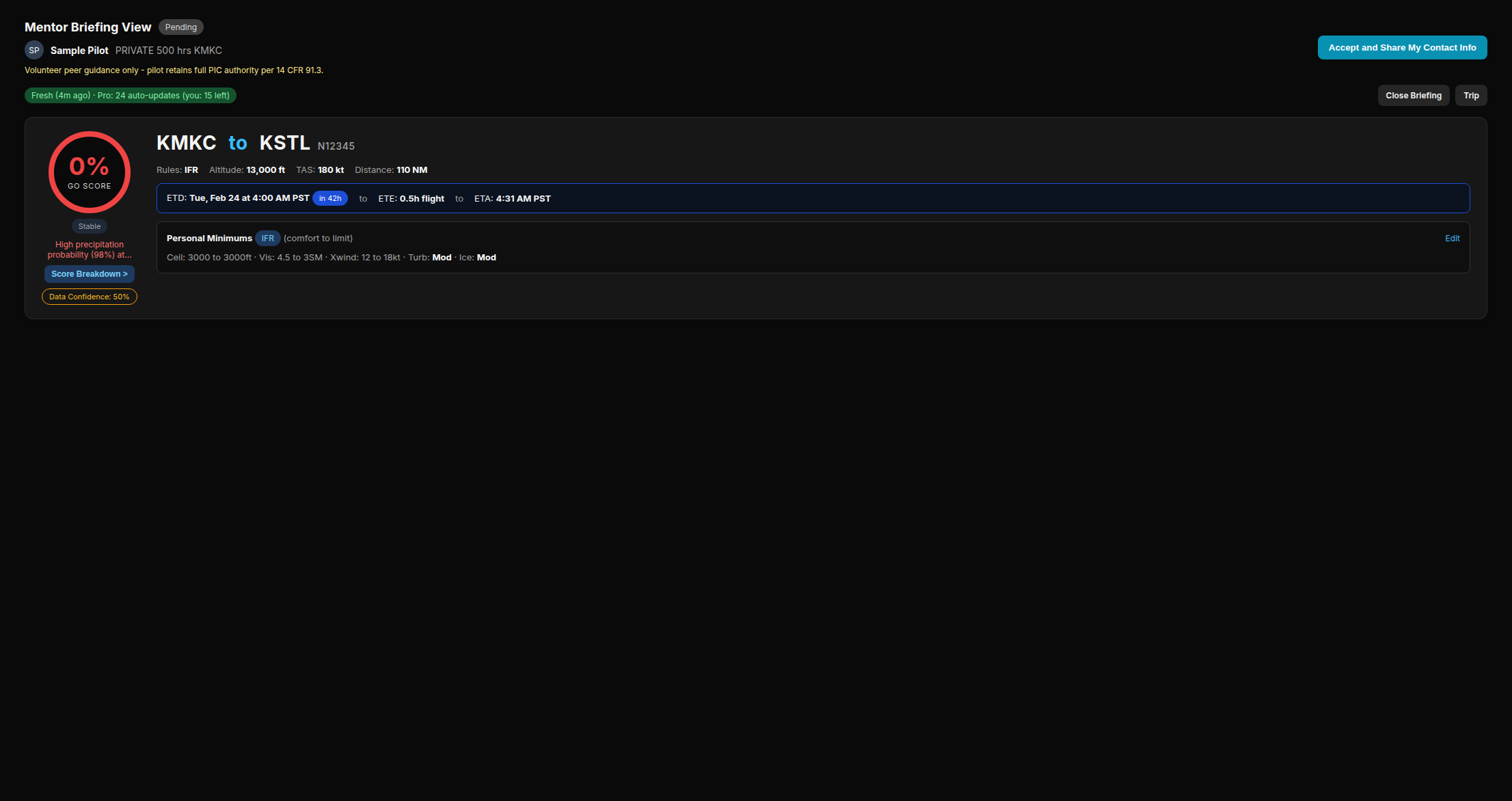Viewport: 1512px width, 801px height.
Task: Click the Stable trend badge
Action: 90,226
